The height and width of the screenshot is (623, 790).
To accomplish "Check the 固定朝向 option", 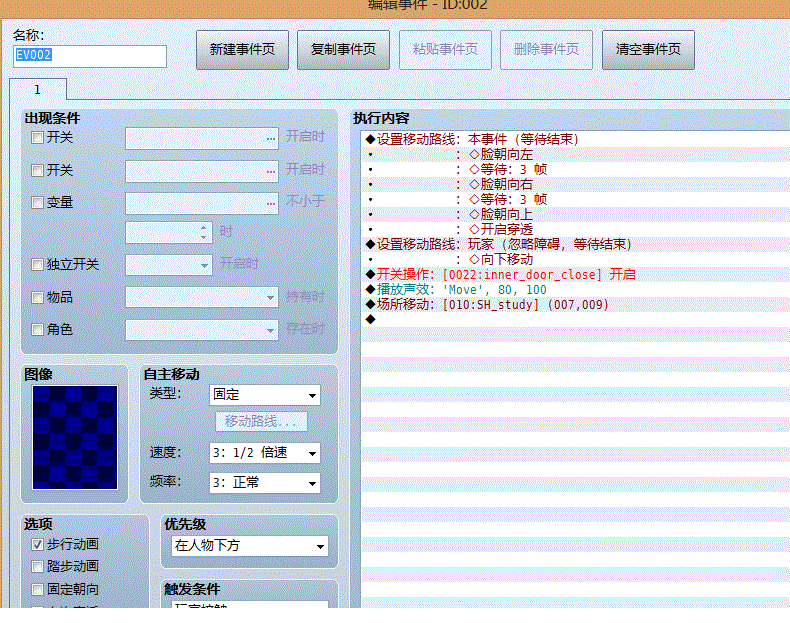I will coord(37,589).
